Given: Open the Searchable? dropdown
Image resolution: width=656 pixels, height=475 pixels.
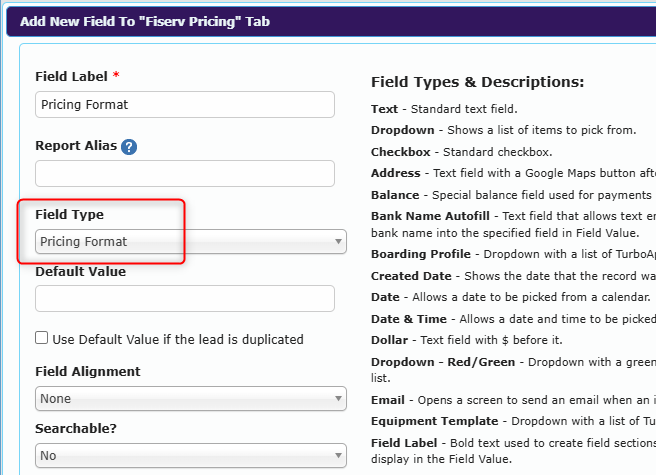Looking at the screenshot, I should (x=190, y=455).
